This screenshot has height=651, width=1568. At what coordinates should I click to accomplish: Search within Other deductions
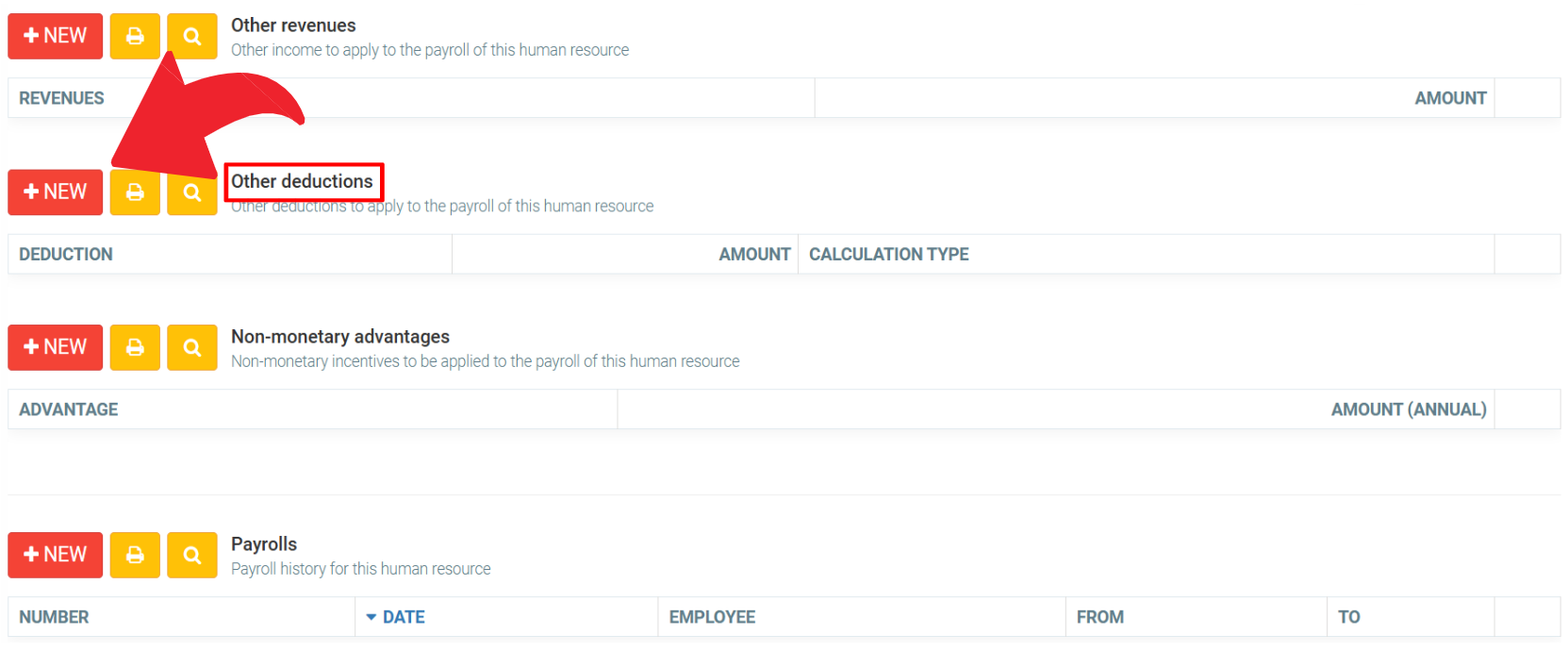tap(192, 192)
